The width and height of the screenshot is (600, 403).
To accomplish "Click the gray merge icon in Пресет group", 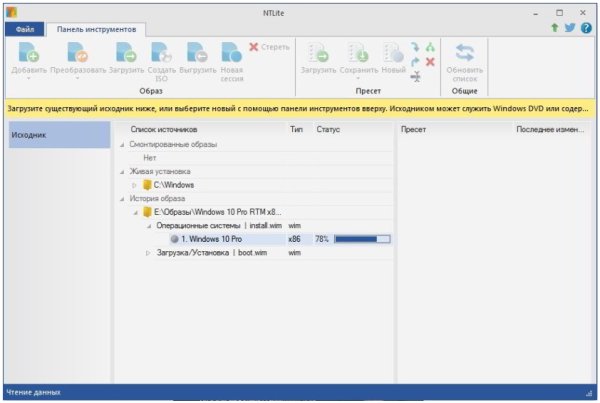I will (416, 77).
